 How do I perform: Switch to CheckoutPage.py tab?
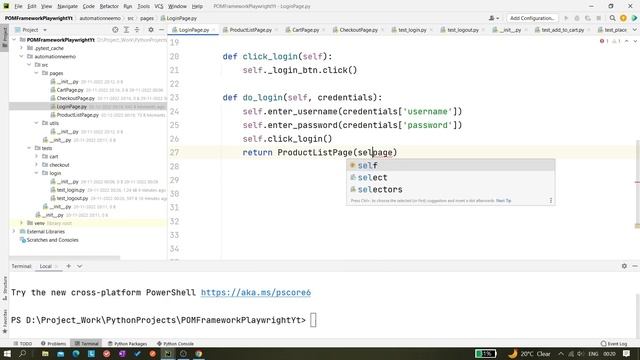[x=358, y=30]
